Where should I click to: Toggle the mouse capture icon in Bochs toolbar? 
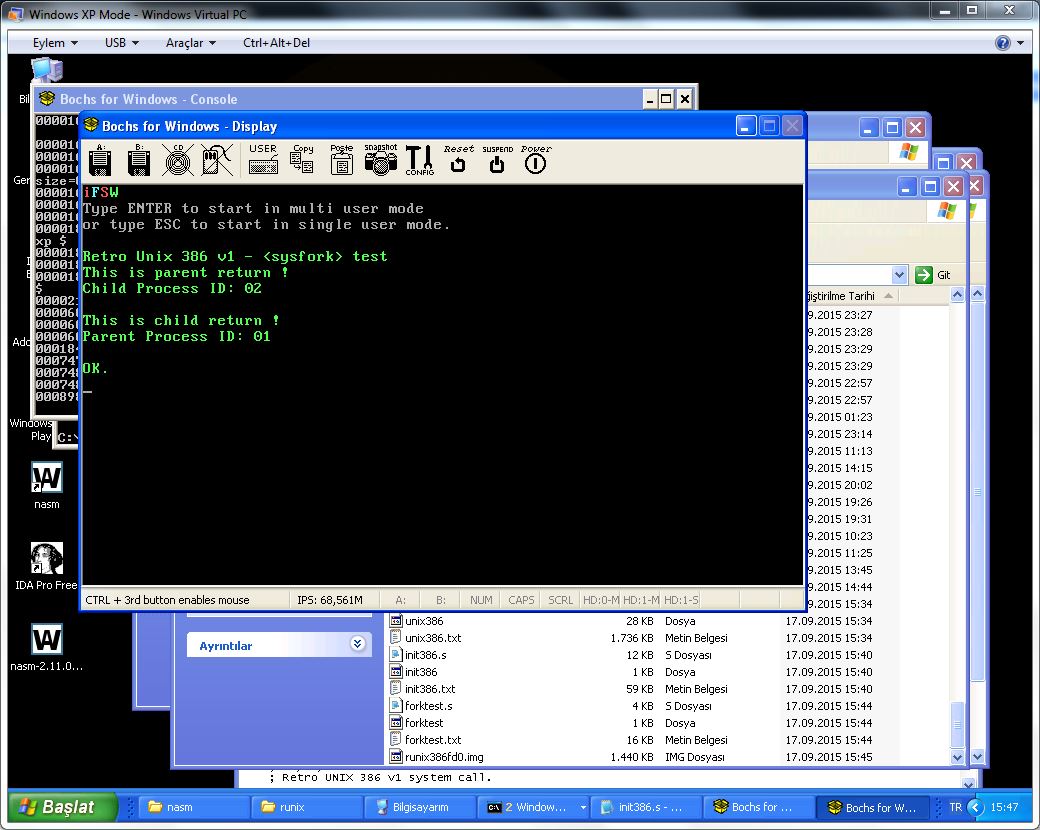point(217,159)
